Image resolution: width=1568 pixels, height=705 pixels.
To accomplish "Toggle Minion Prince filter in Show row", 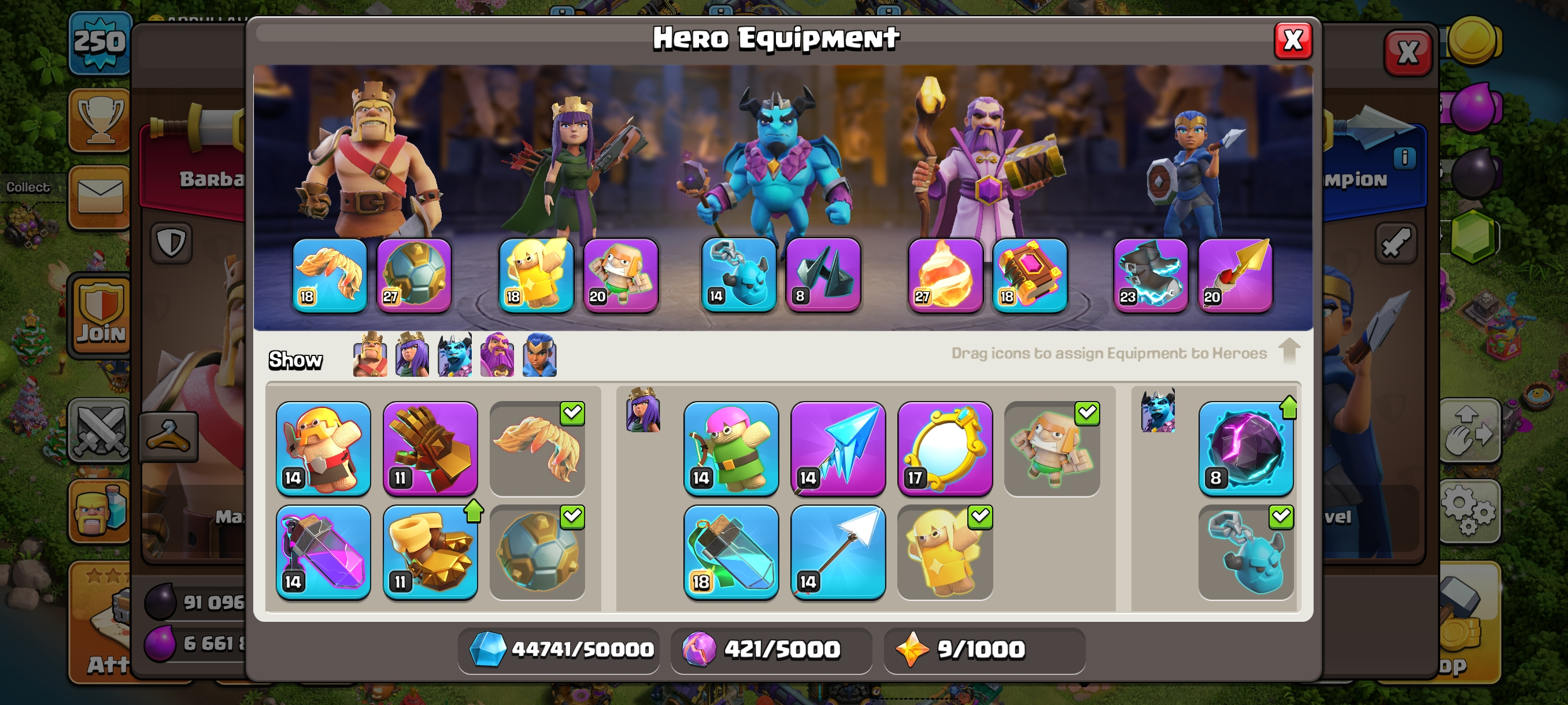I will click(x=454, y=355).
